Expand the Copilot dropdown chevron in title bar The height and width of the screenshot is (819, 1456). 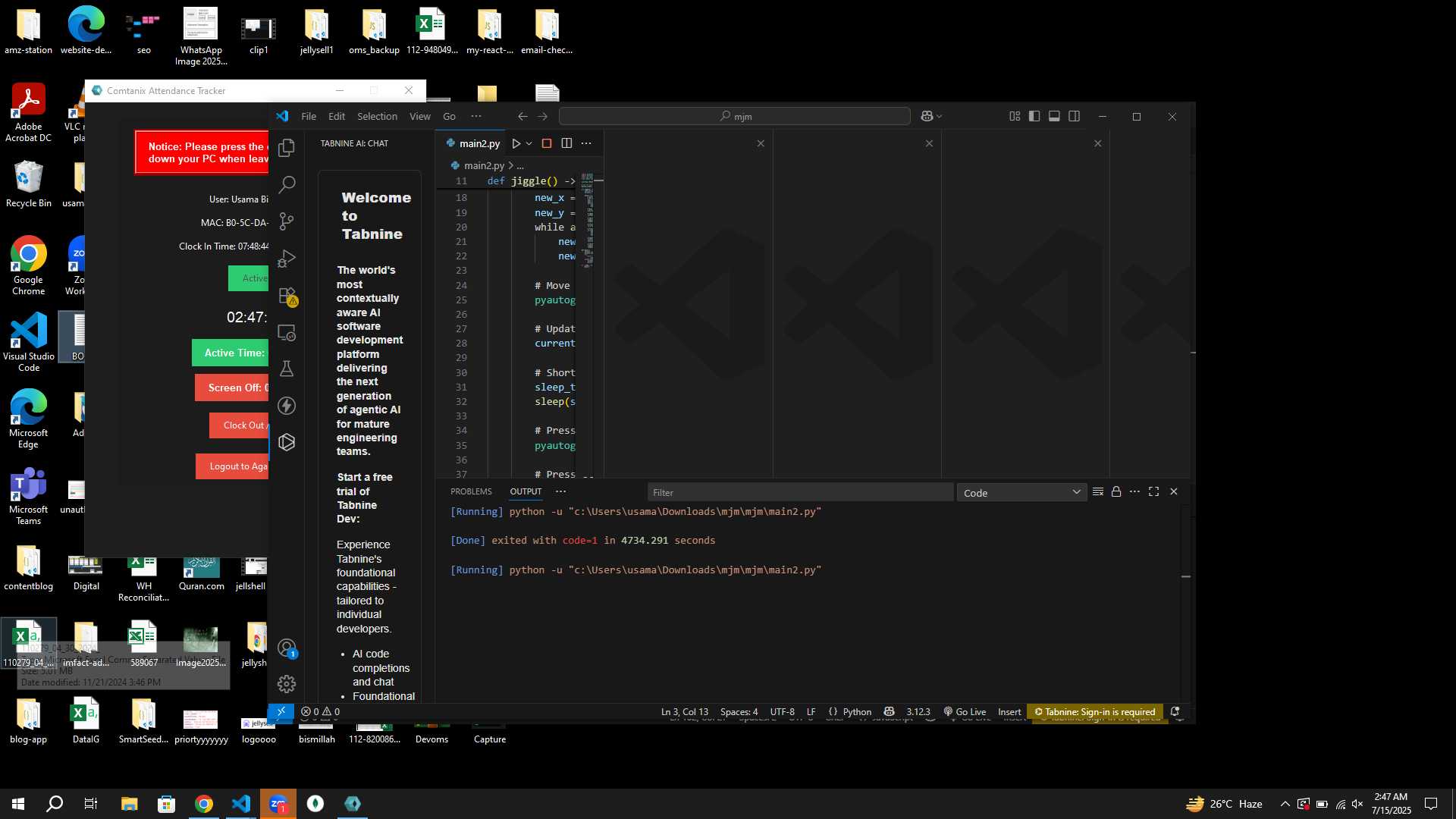coord(940,116)
